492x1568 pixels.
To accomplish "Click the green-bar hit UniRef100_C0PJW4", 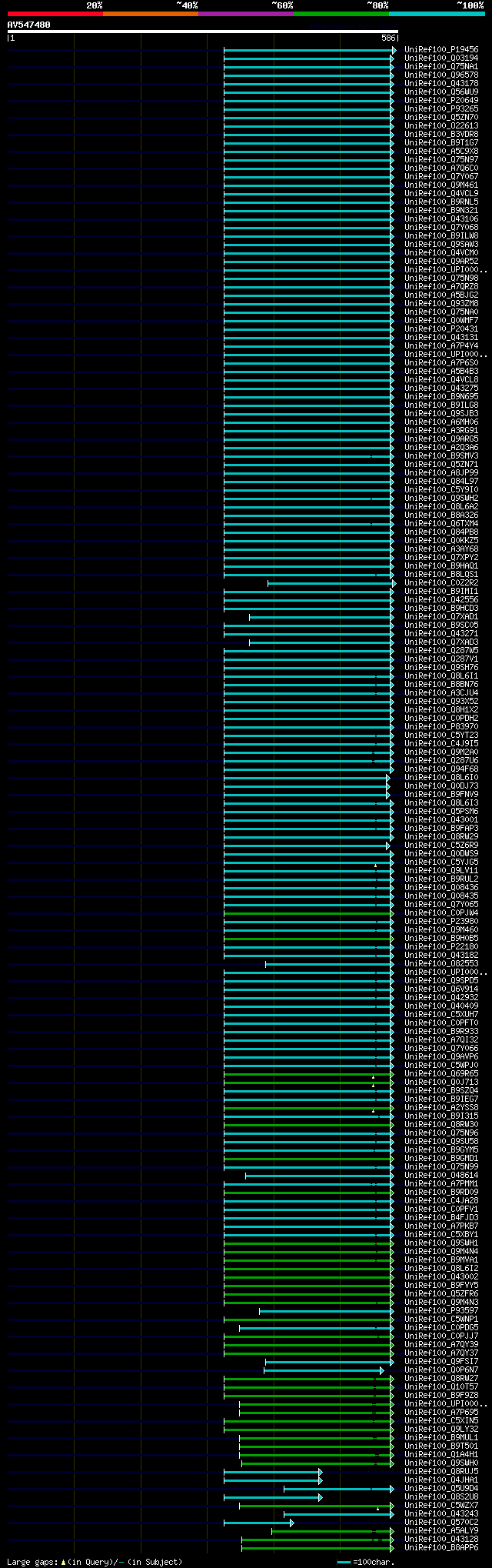I will click(441, 913).
